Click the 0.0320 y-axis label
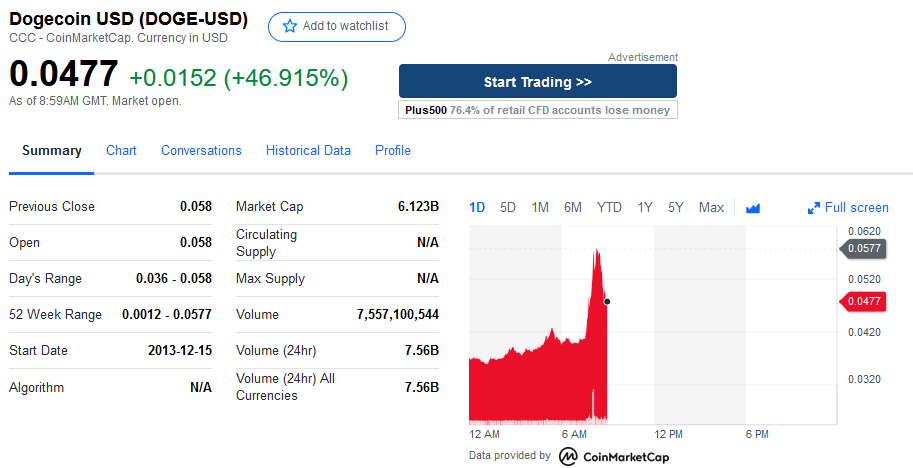Screen dimensions: 913x468 click(x=864, y=380)
